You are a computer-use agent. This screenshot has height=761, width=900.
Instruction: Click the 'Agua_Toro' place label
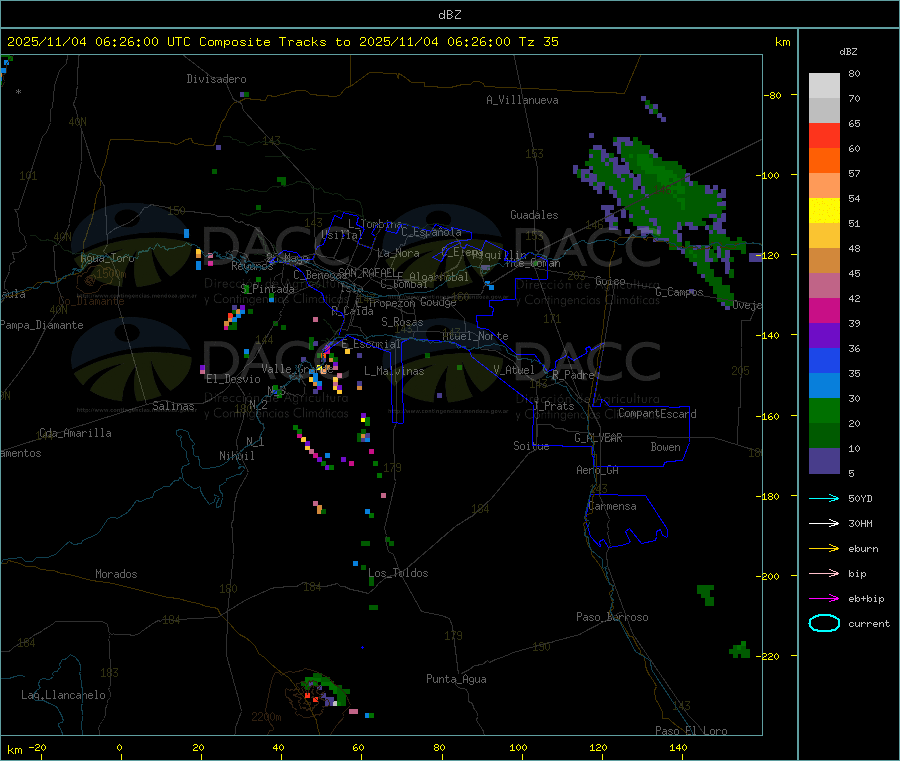point(107,258)
